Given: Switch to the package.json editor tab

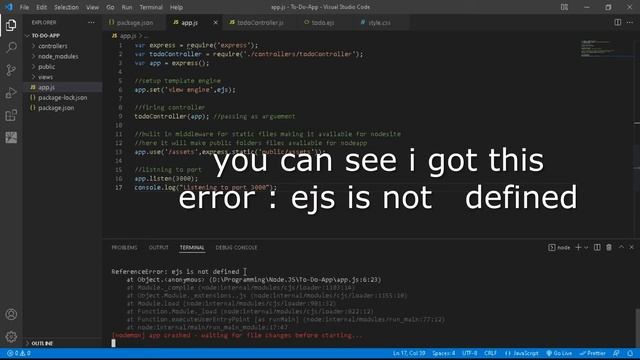Looking at the screenshot, I should click(134, 23).
